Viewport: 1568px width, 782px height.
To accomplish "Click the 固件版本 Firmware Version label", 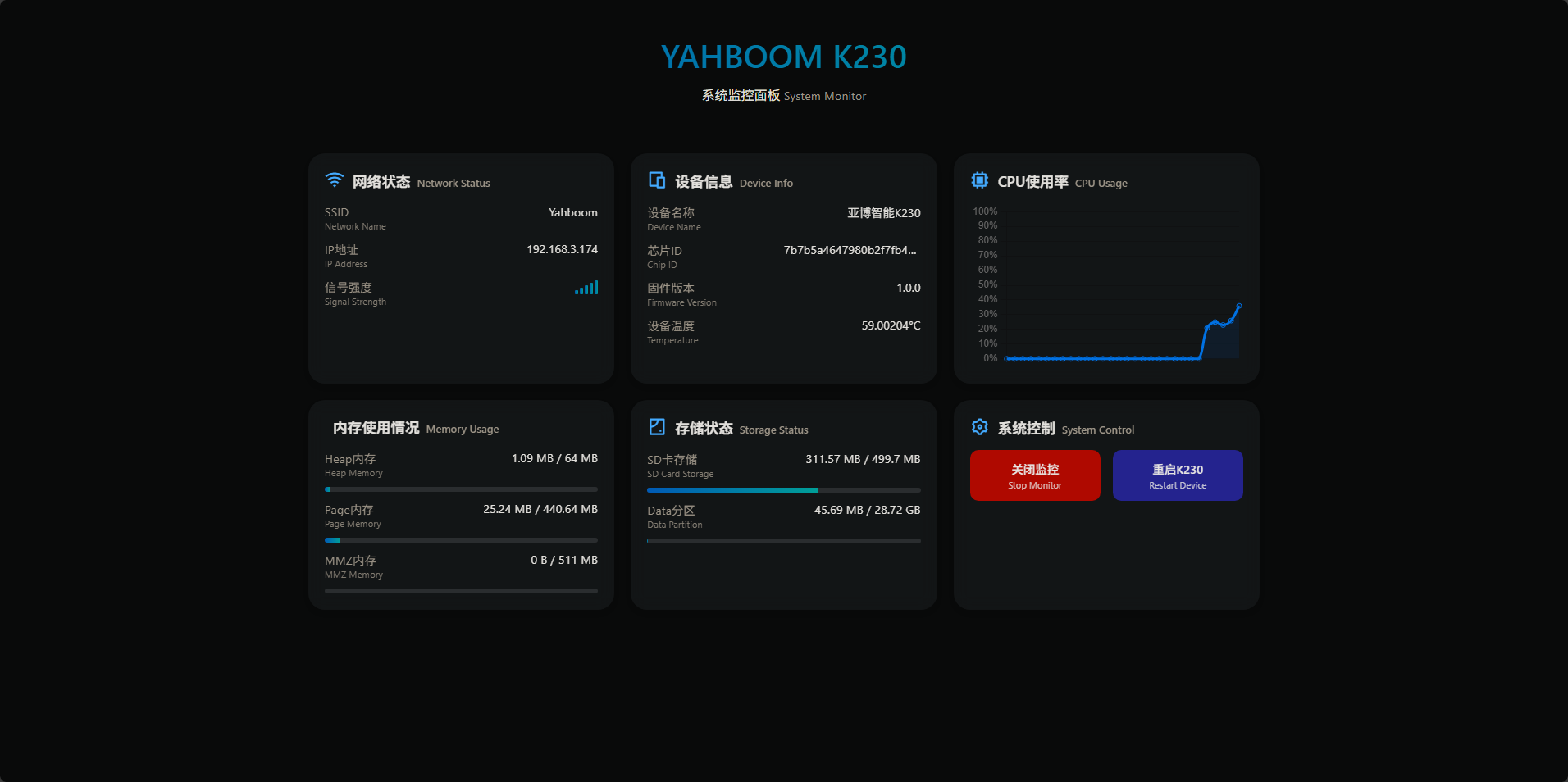I will coord(681,294).
